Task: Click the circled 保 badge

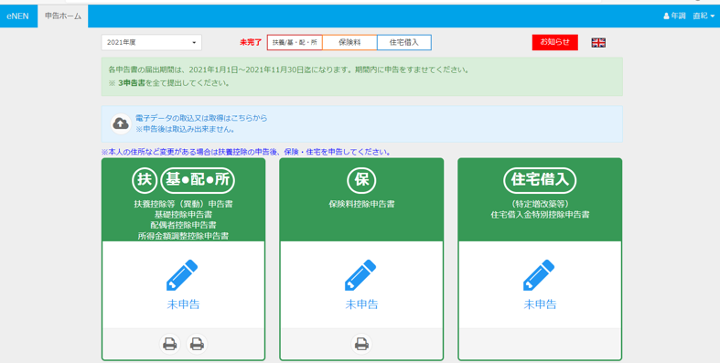Action: pyautogui.click(x=361, y=180)
